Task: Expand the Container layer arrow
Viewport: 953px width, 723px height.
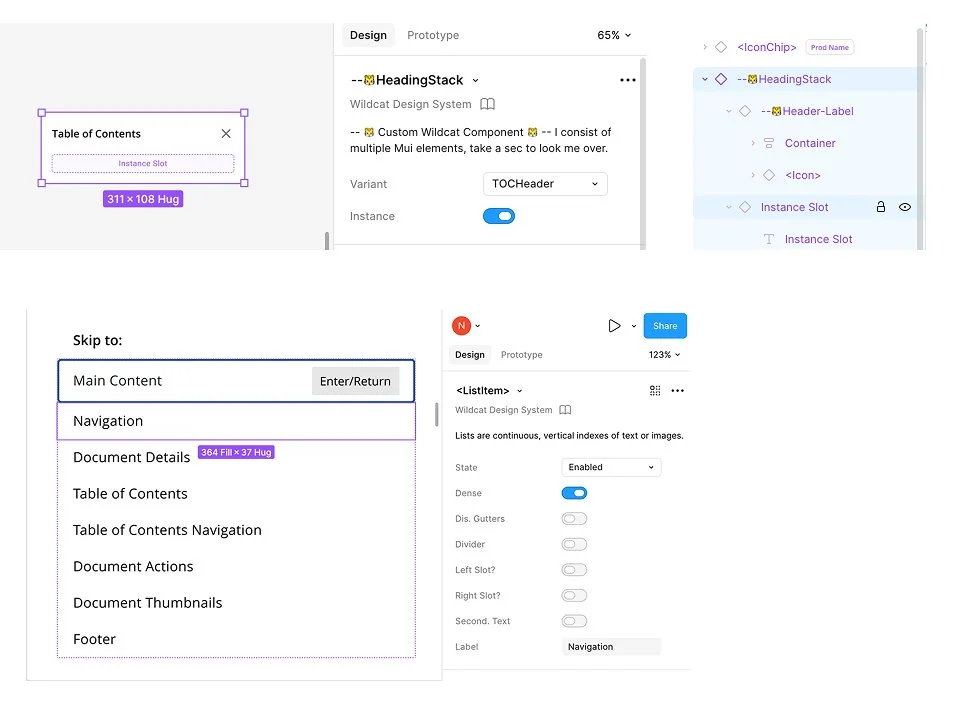Action: [x=753, y=143]
